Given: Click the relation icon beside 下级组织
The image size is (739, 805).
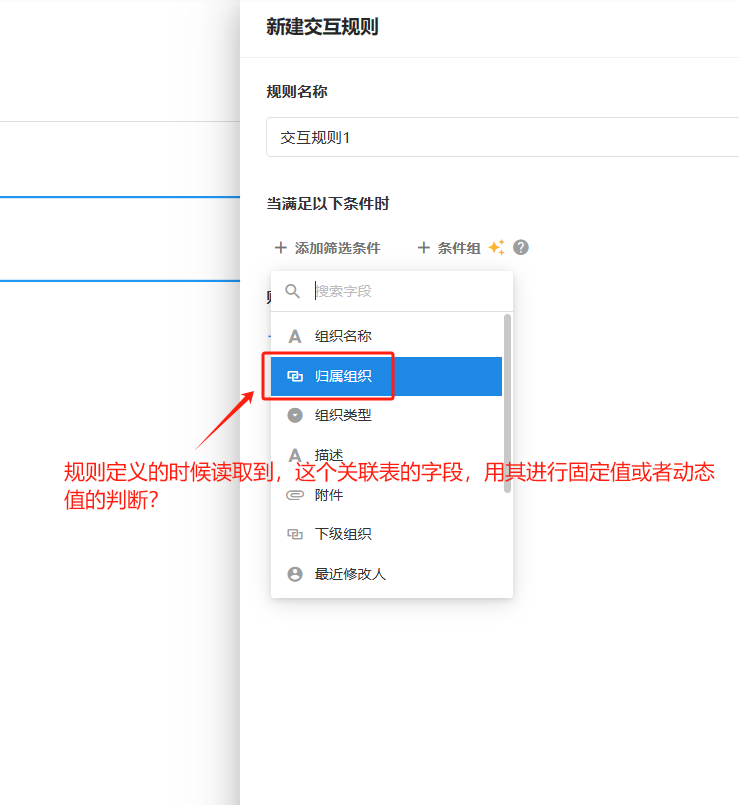Looking at the screenshot, I should (295, 534).
